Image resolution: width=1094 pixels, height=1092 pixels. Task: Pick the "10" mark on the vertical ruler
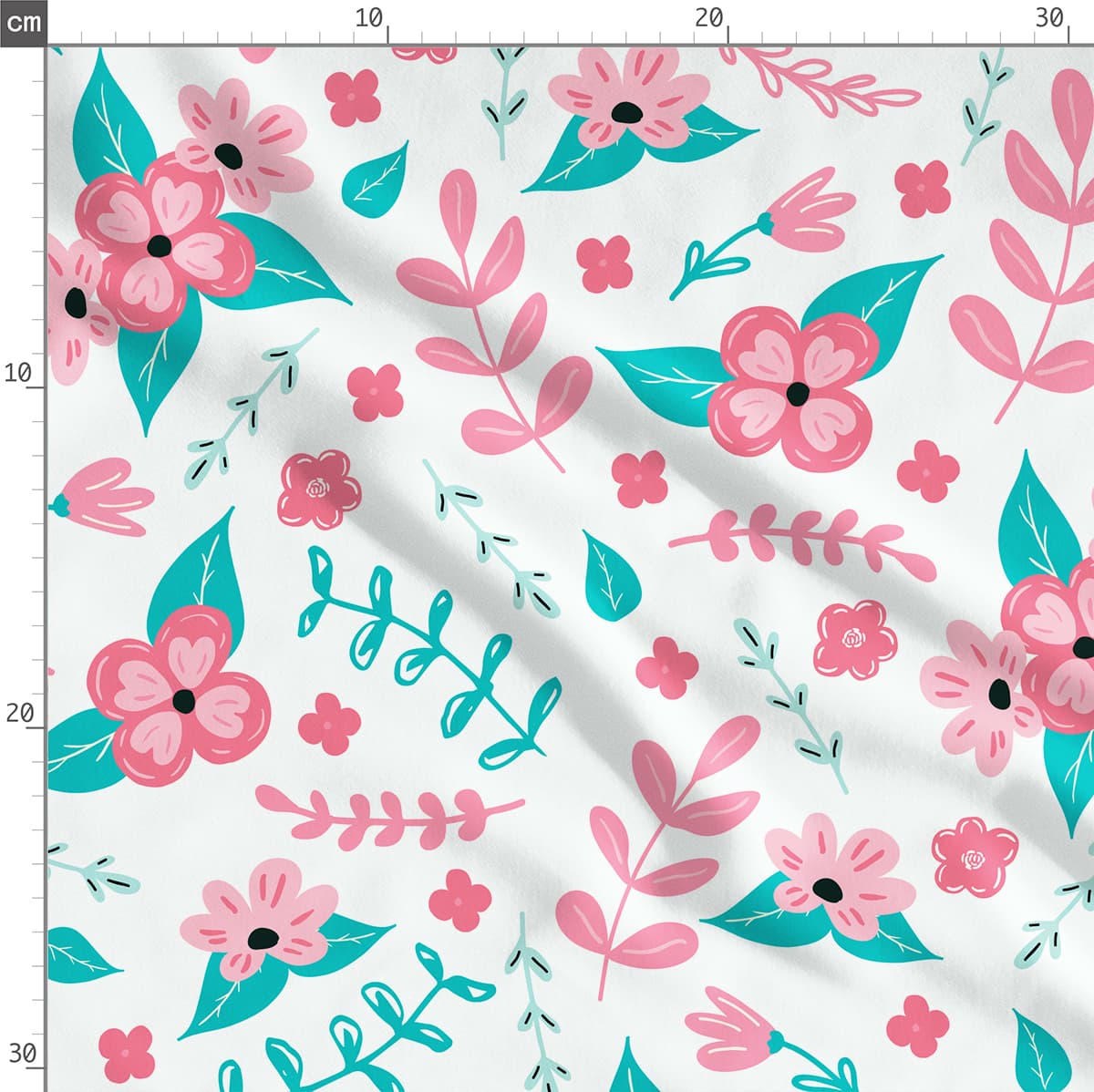(x=18, y=373)
